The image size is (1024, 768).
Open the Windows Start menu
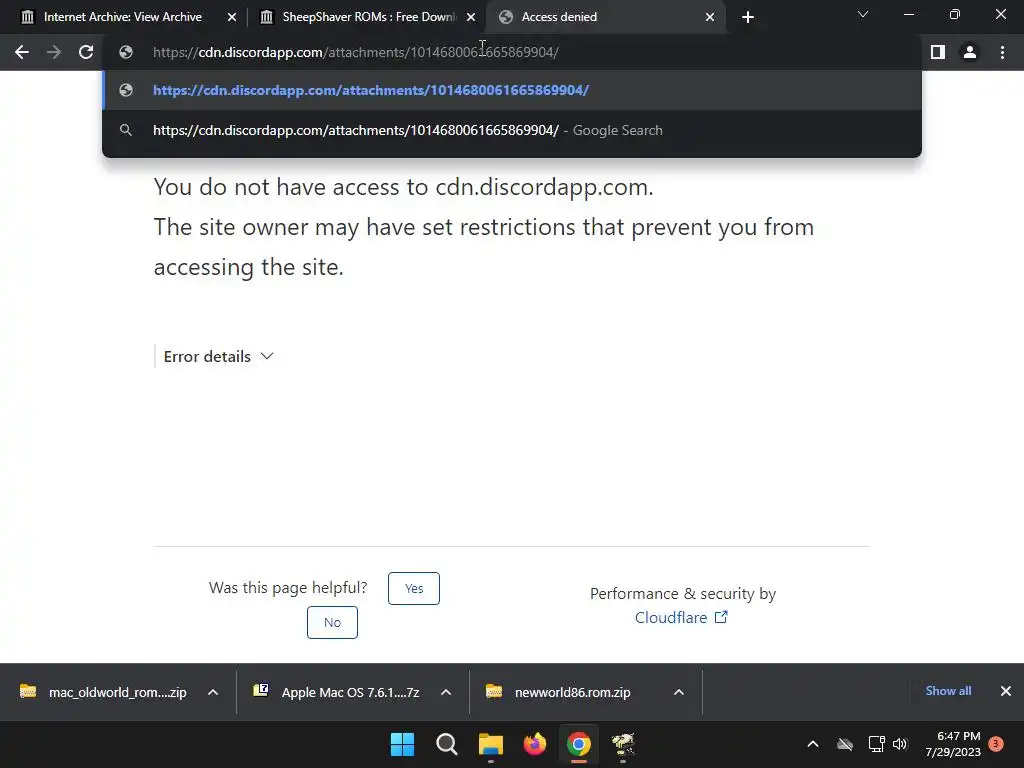click(x=402, y=744)
